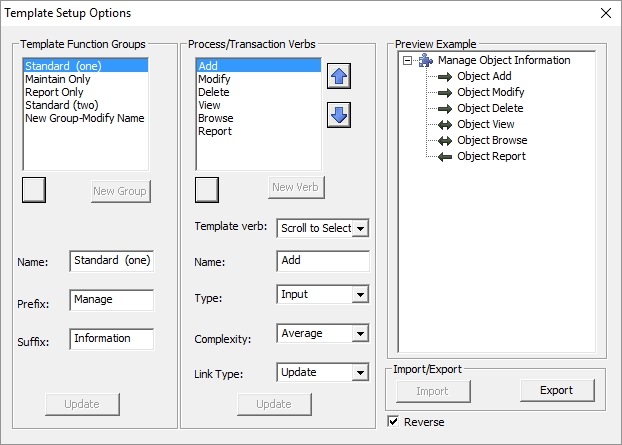Expand the Complexity dropdown
This screenshot has height=445, width=622.
click(361, 333)
